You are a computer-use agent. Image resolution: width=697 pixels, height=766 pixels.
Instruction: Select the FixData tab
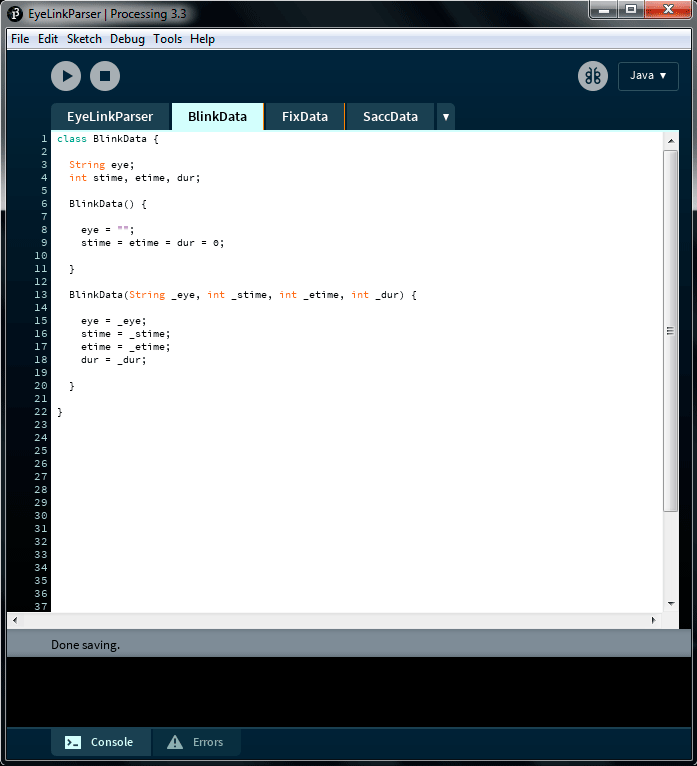pyautogui.click(x=305, y=117)
